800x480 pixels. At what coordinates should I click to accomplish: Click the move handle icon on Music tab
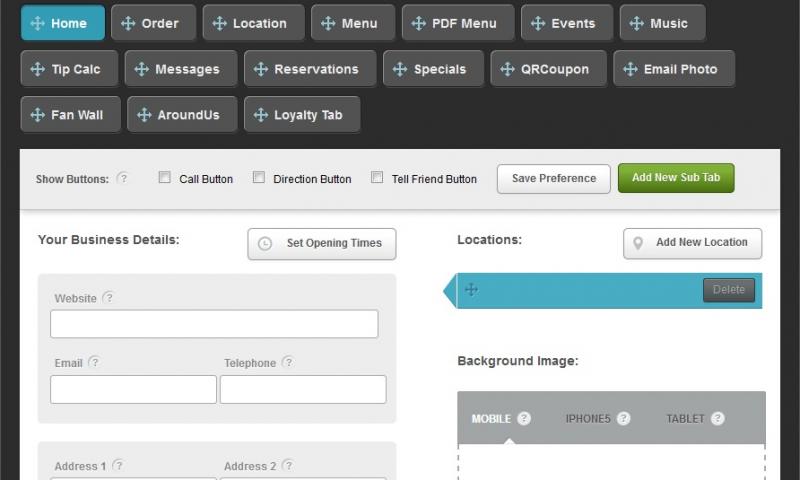coord(636,23)
